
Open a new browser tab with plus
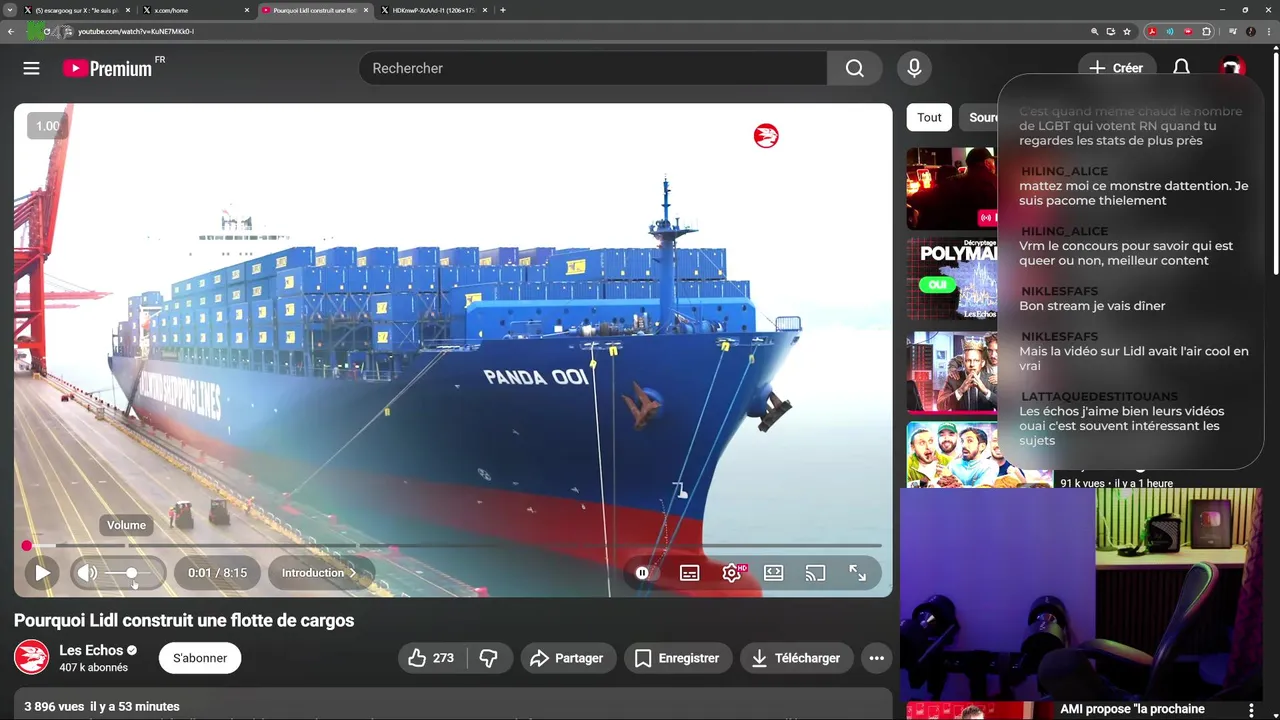503,10
